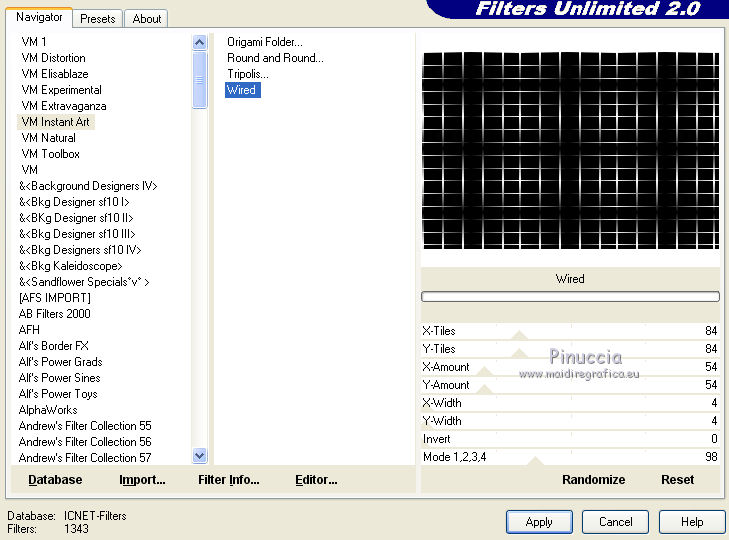Open Filter Info
This screenshot has height=540, width=729.
coord(229,480)
